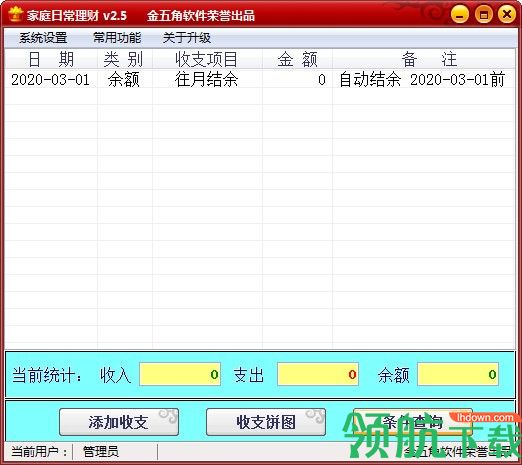Click the 当前用户 status bar label
522x465 pixels.
(39, 452)
